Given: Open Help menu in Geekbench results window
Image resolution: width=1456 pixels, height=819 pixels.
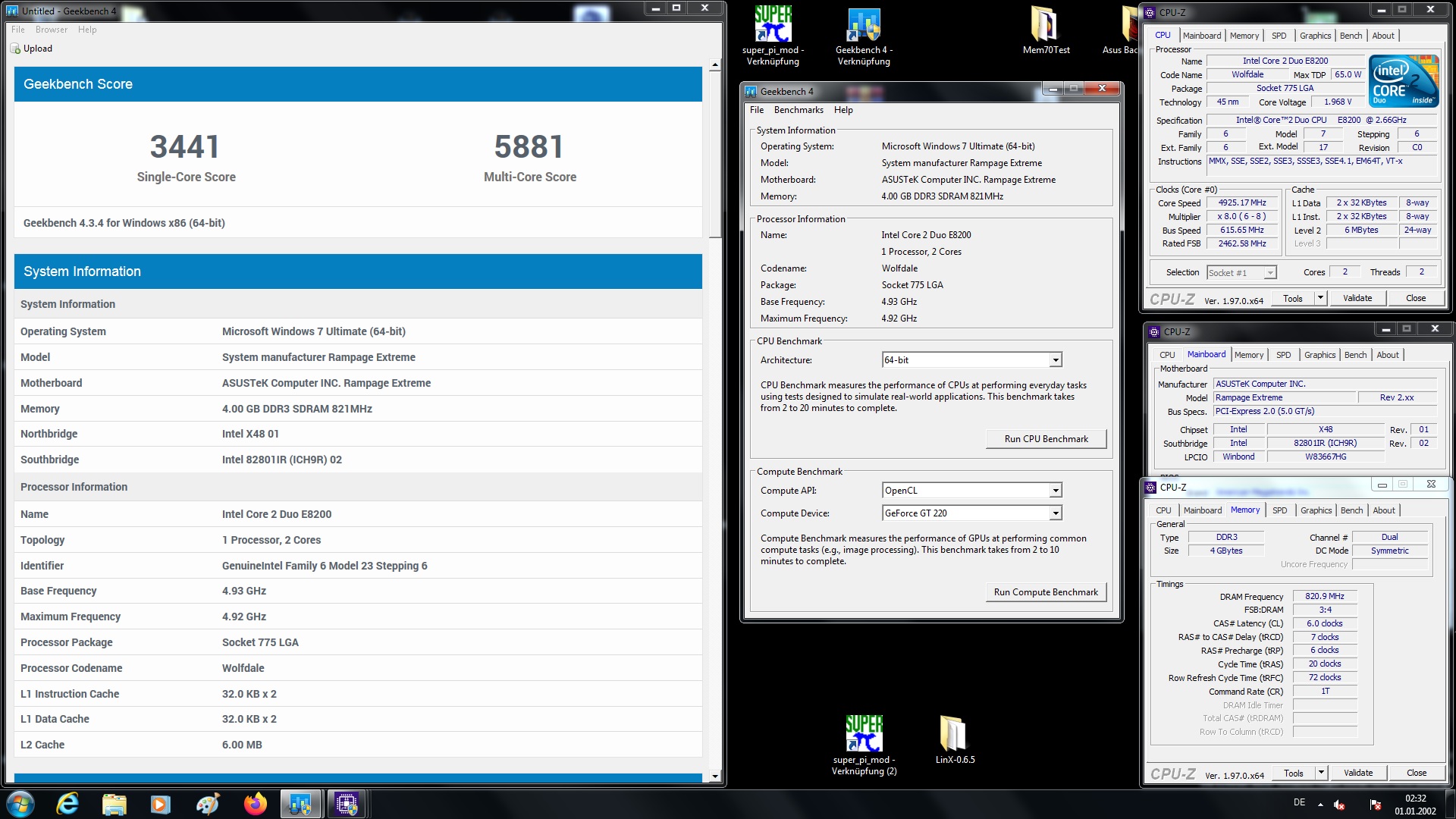Looking at the screenshot, I should pos(87,30).
